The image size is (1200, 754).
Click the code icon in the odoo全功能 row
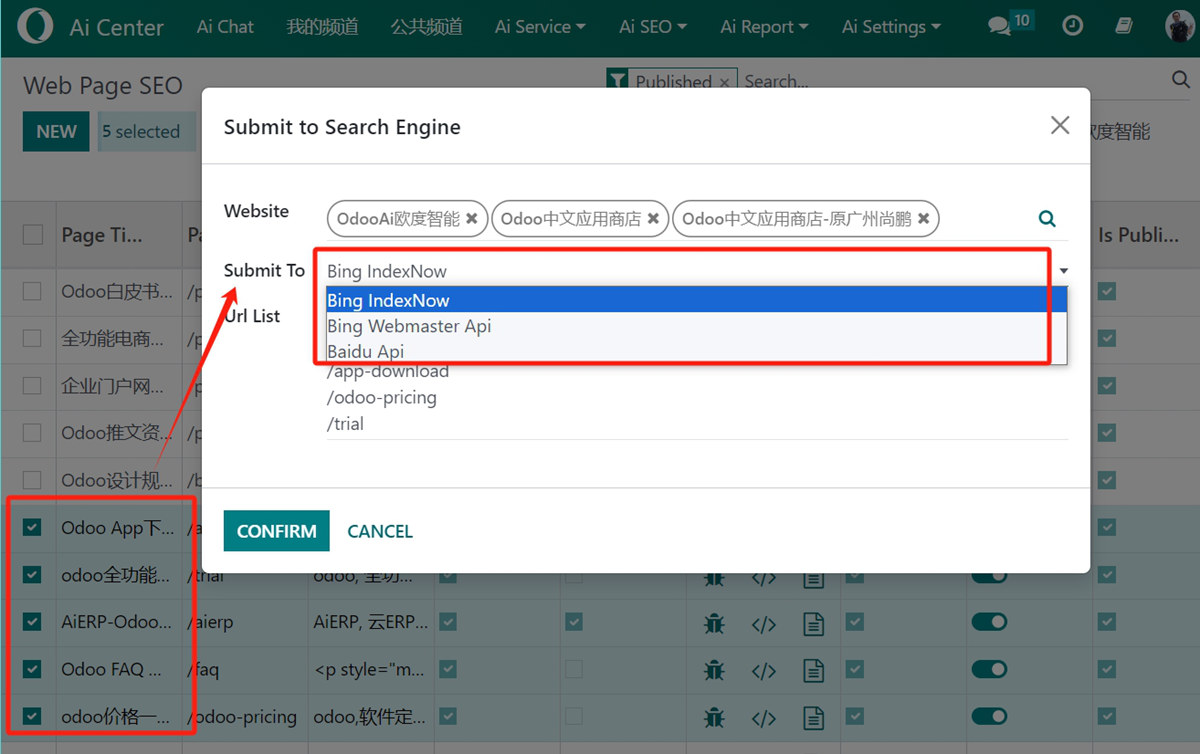(764, 578)
